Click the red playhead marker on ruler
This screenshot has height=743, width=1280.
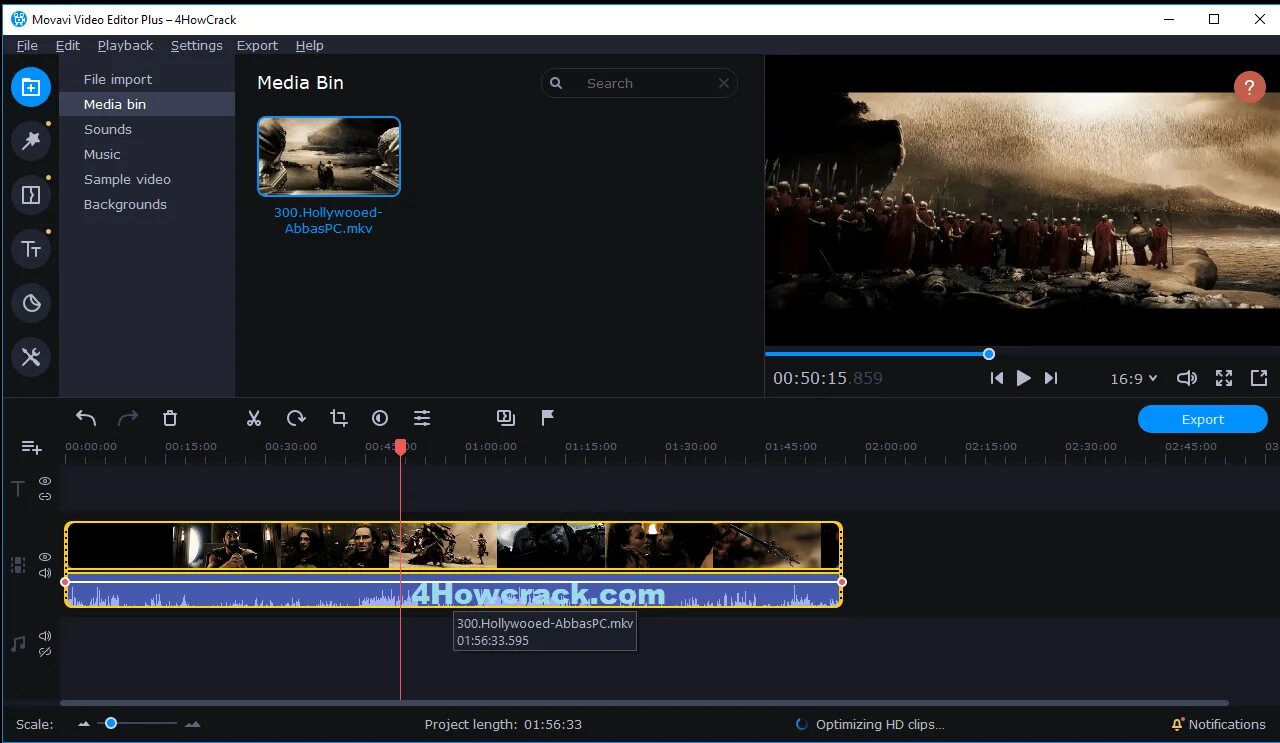(x=400, y=447)
